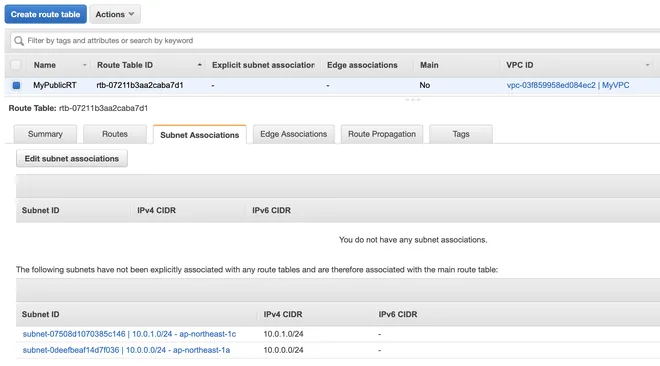This screenshot has width=660, height=366.
Task: Open the subnet-0deefbeaf14d7f036 link
Action: click(126, 350)
